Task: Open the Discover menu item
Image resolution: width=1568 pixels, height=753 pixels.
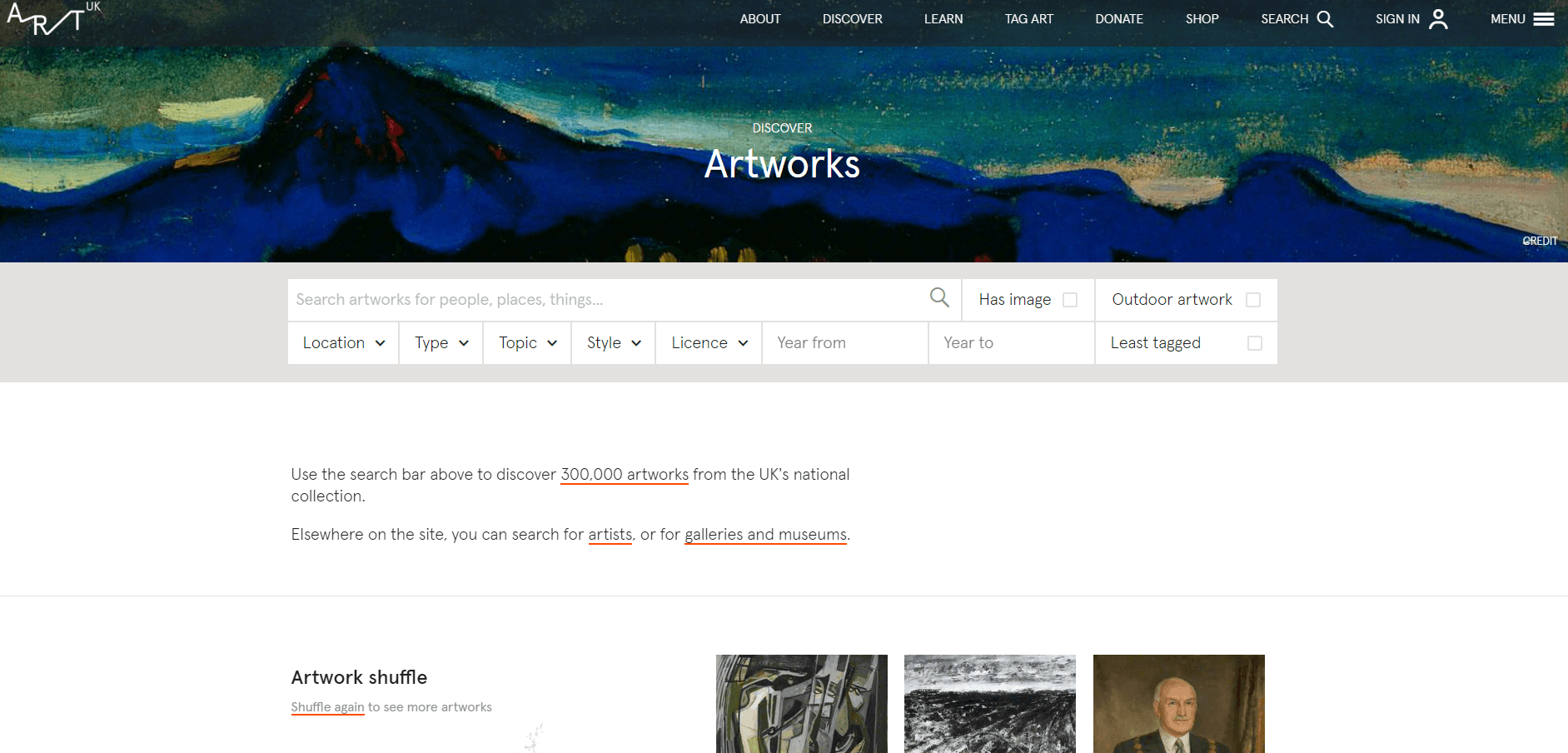Action: pyautogui.click(x=853, y=19)
